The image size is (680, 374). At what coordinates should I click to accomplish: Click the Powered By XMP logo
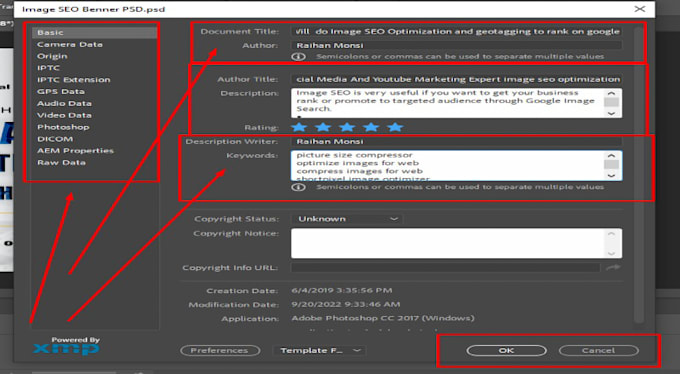[67, 346]
